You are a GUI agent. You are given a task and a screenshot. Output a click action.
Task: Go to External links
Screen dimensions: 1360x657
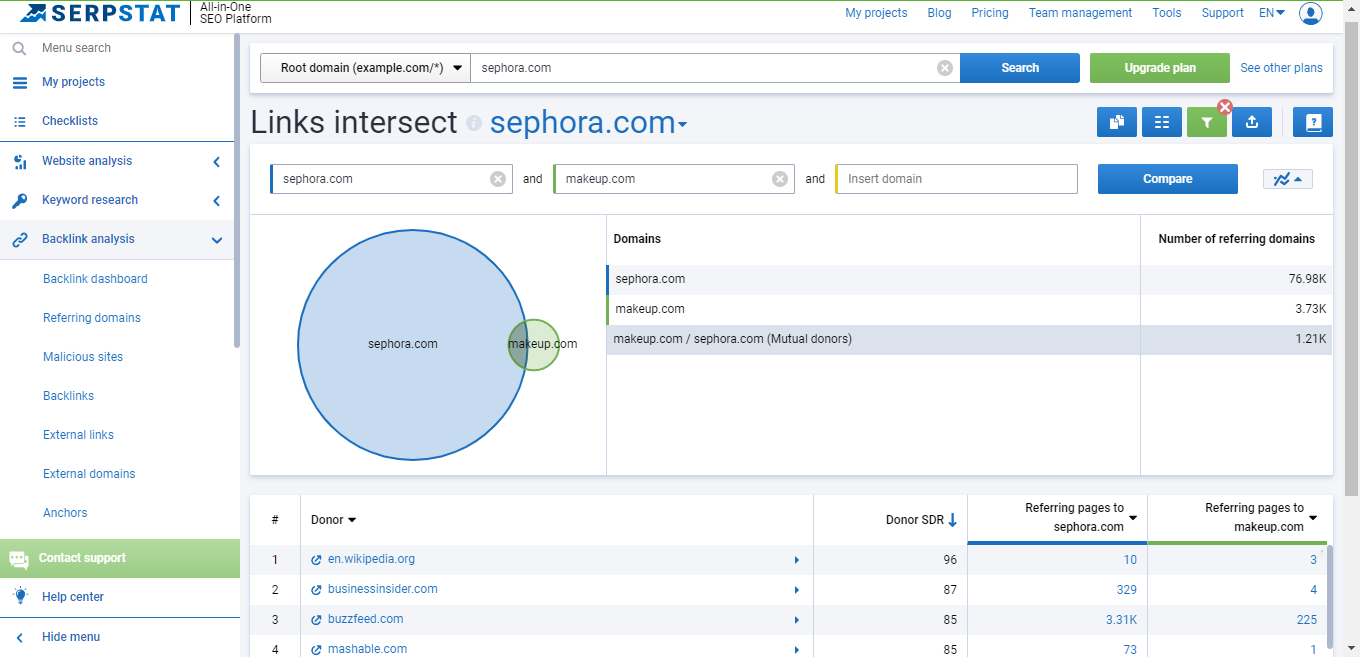[x=78, y=435]
